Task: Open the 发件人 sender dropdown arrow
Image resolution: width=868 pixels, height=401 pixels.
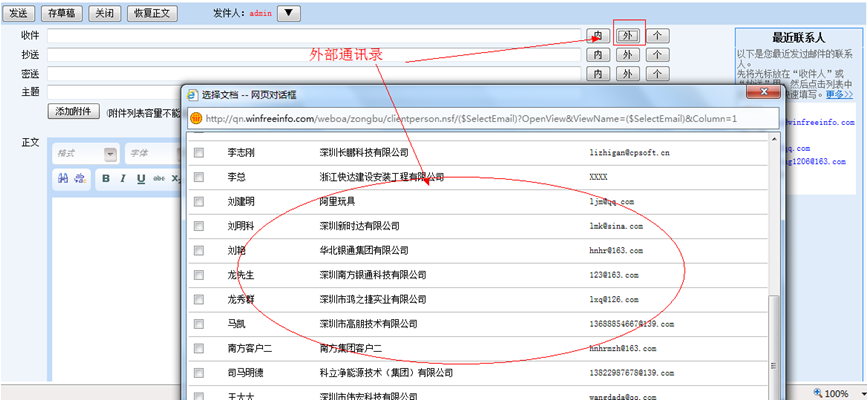Action: [x=289, y=13]
